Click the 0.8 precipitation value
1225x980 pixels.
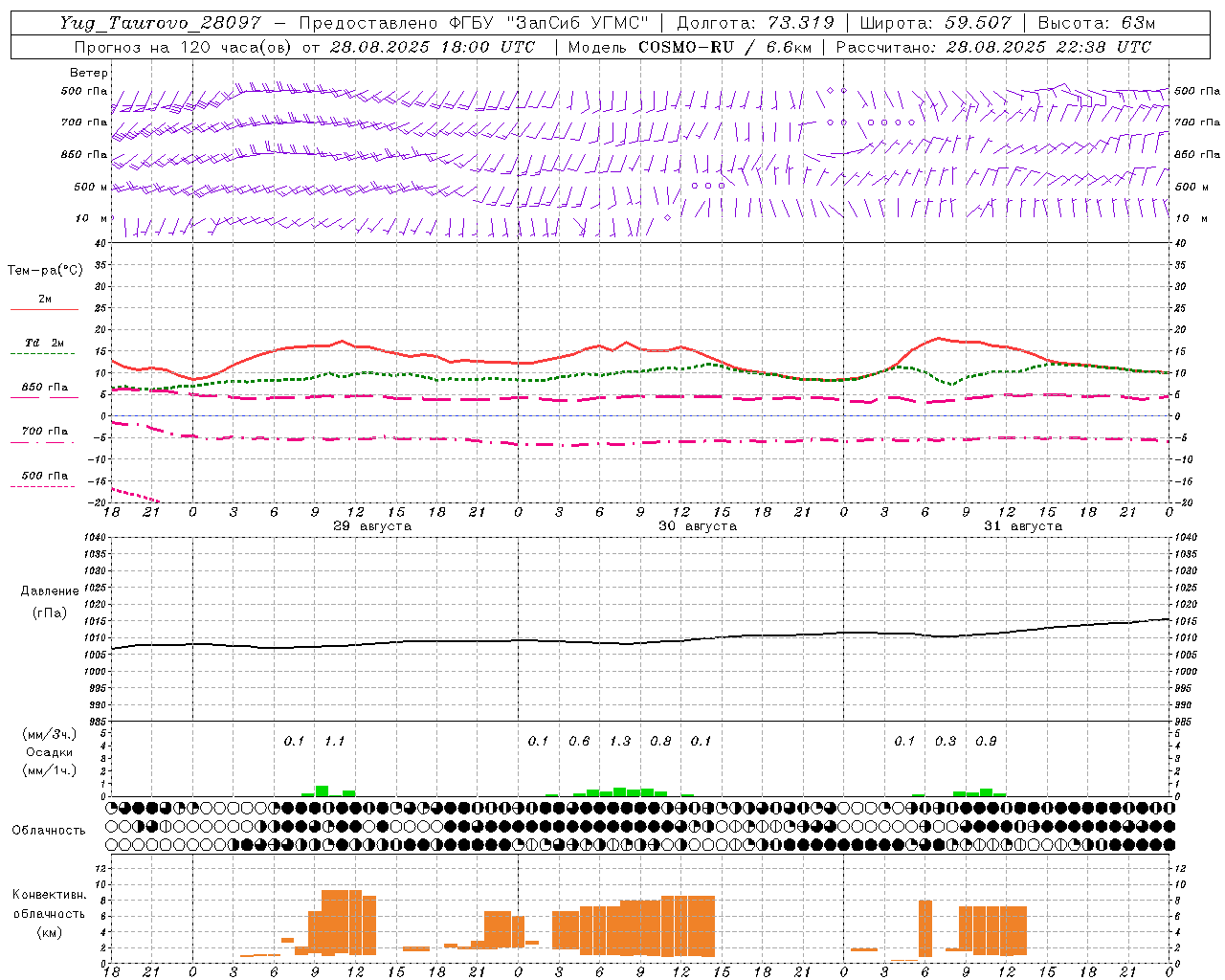coord(660,742)
